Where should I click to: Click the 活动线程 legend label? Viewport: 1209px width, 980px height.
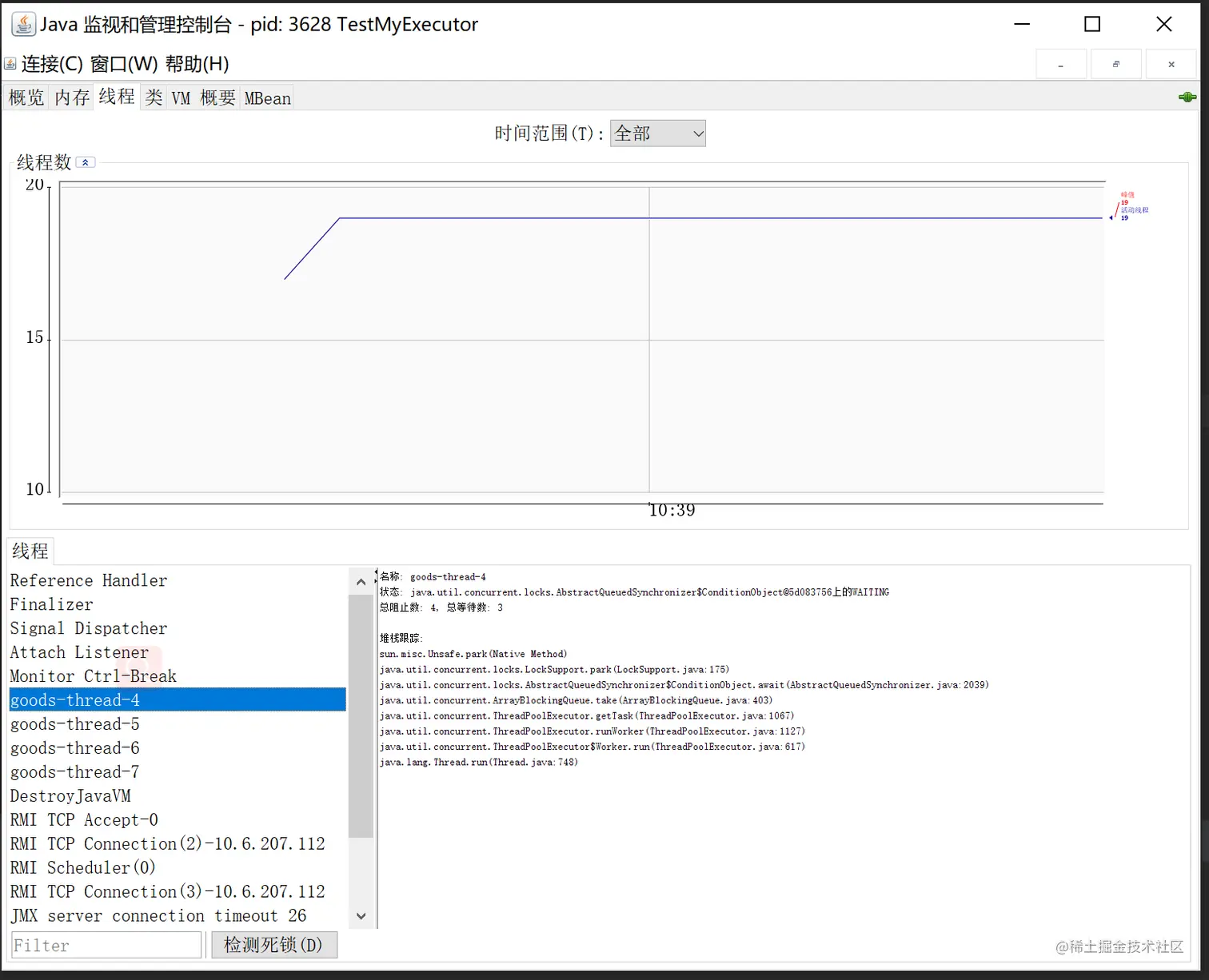click(x=1134, y=210)
